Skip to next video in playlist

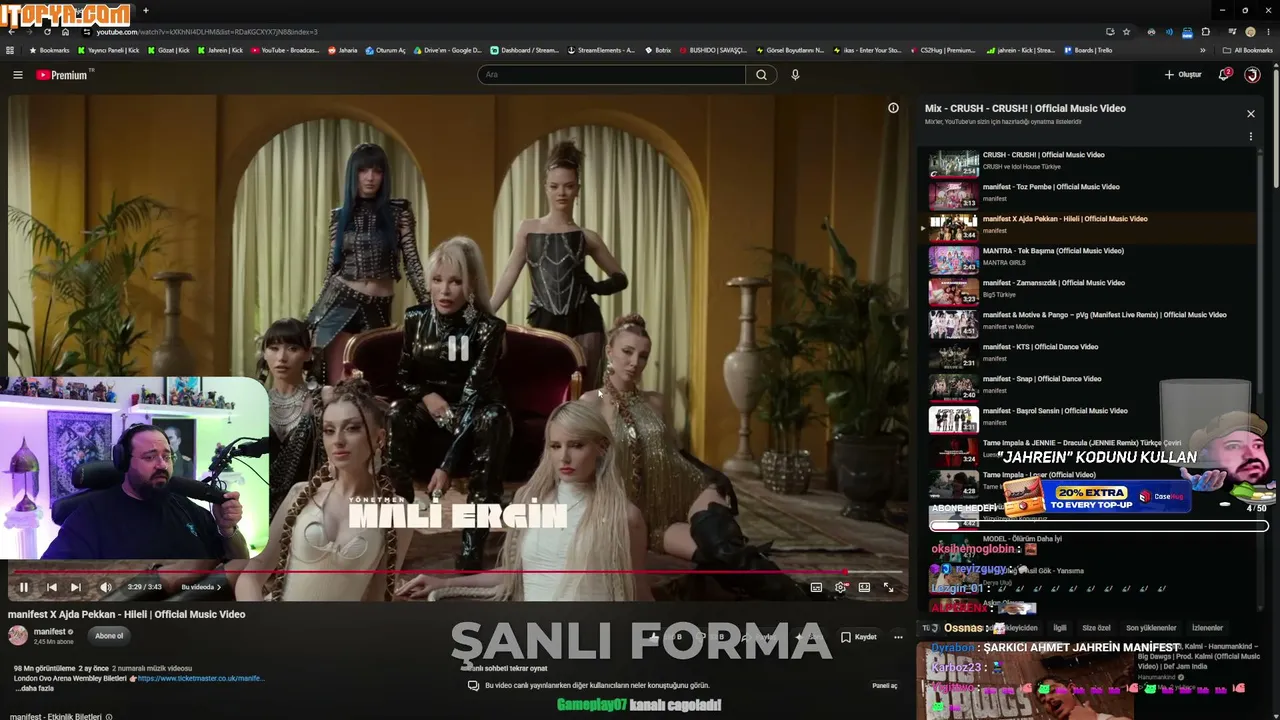pyautogui.click(x=75, y=587)
